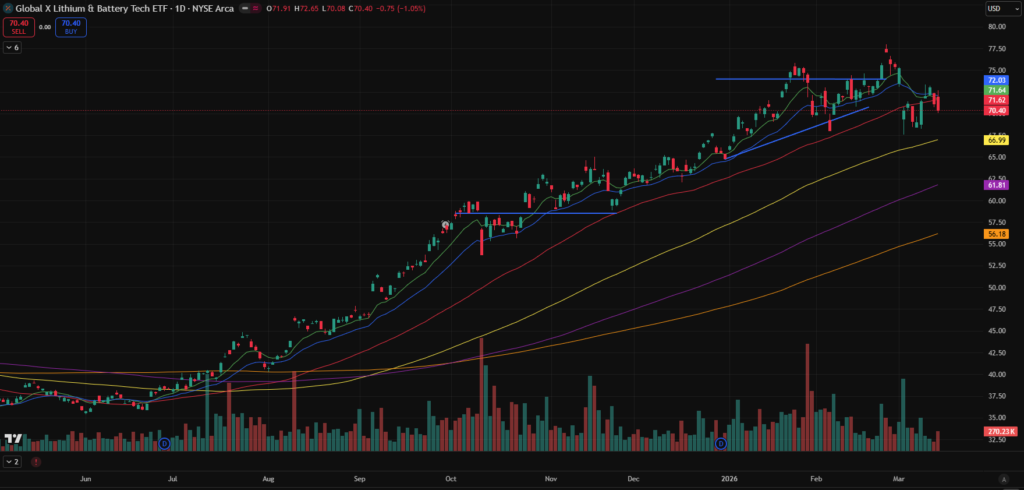The height and width of the screenshot is (490, 1024).
Task: Click the event marker on the October candle
Action: click(x=446, y=224)
